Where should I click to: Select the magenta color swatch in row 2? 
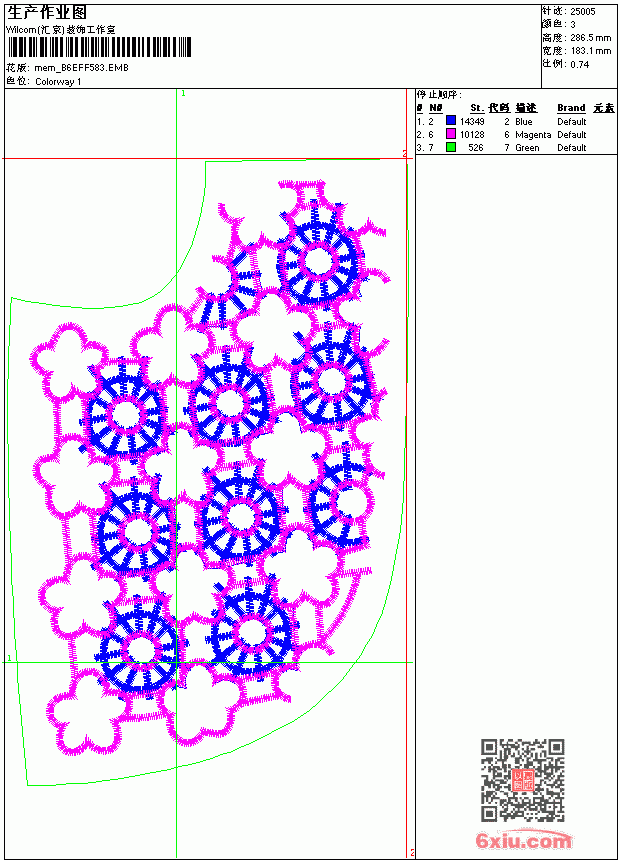(451, 134)
